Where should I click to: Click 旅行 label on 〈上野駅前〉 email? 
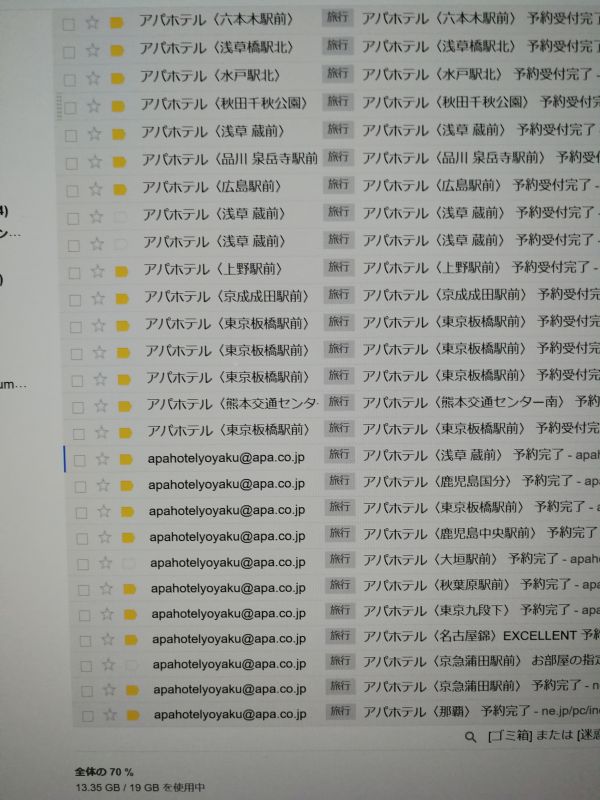click(339, 266)
